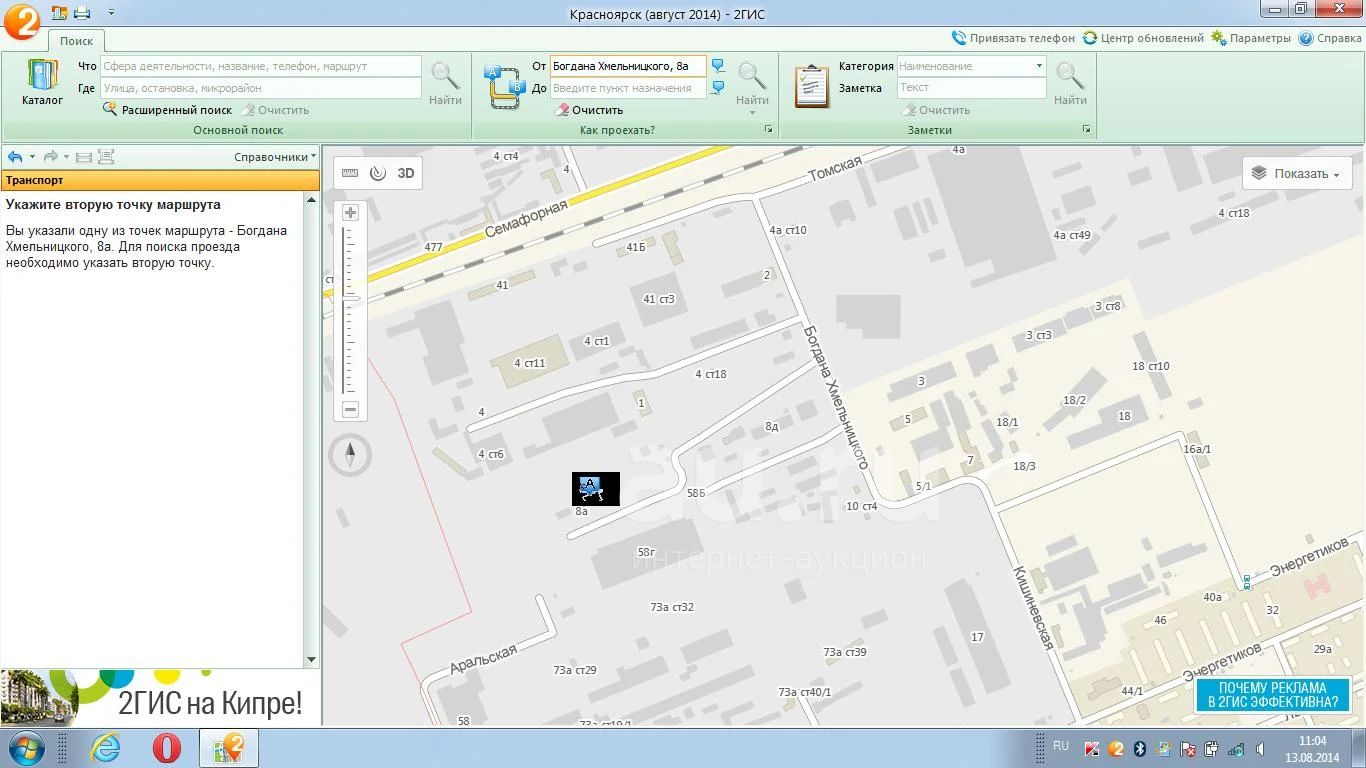Zoom in with the plus button
This screenshot has width=1366, height=768.
(x=350, y=212)
